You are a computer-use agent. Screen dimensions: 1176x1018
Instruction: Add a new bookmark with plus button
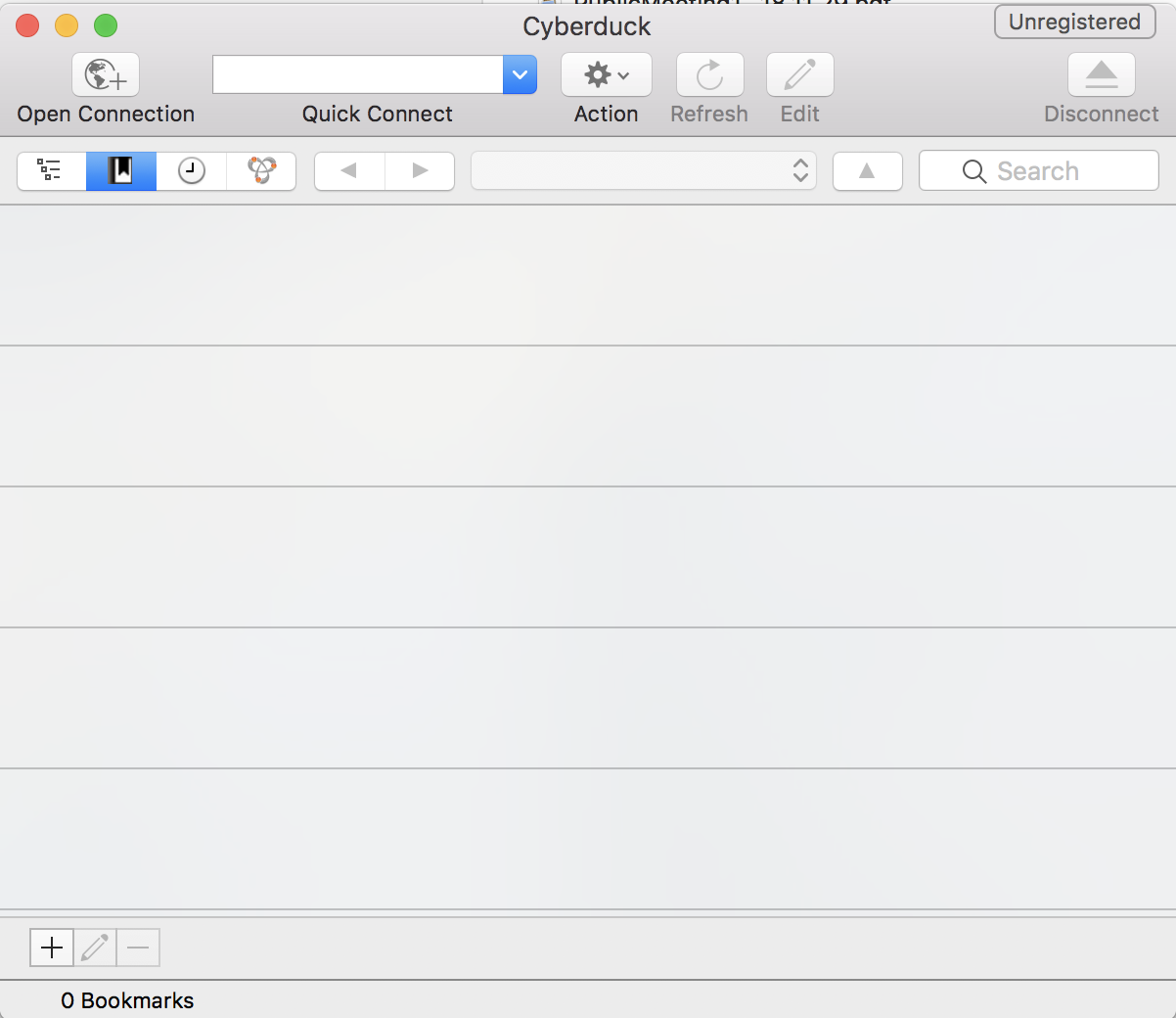(52, 948)
